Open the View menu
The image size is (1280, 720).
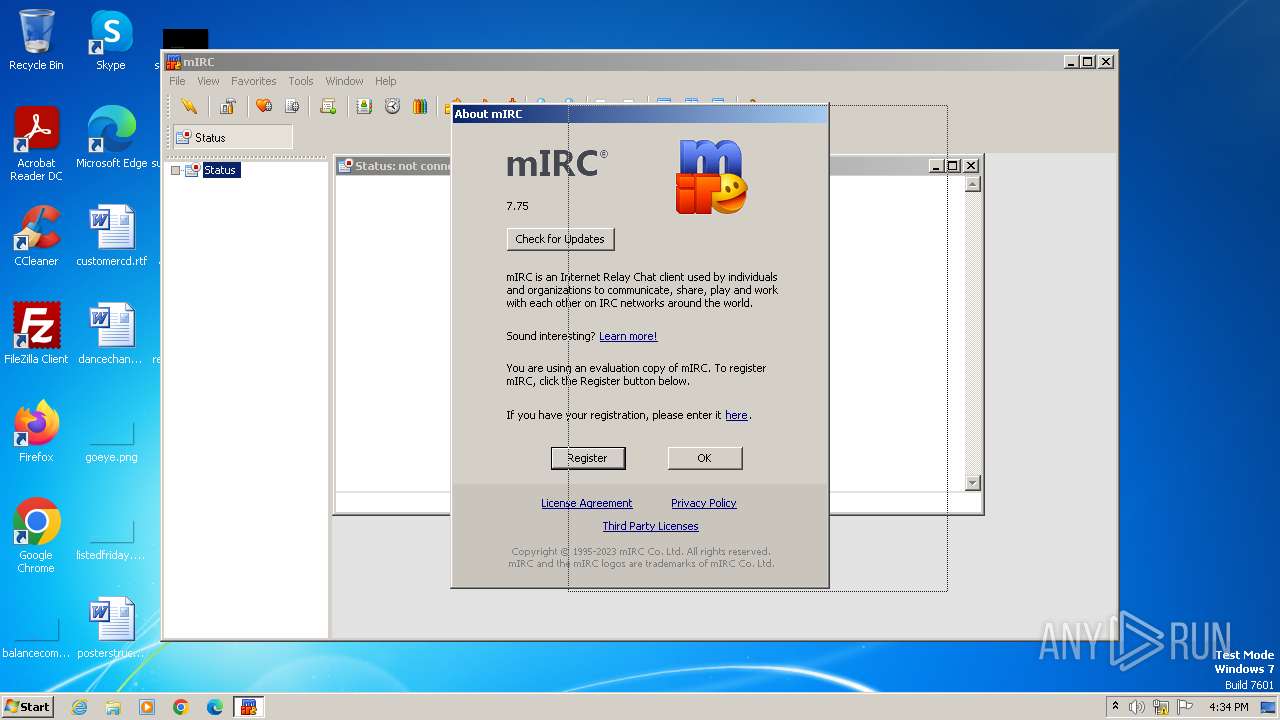pos(208,81)
